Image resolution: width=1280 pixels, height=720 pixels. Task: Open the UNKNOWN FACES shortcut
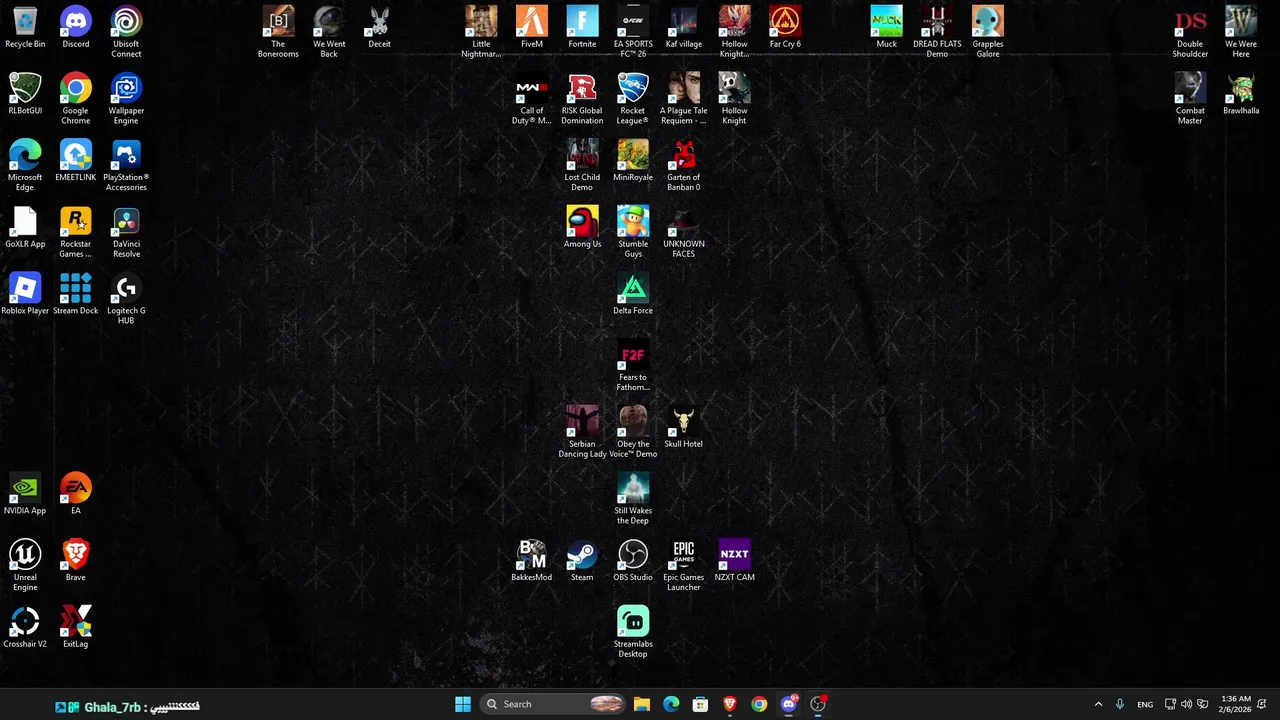click(684, 232)
